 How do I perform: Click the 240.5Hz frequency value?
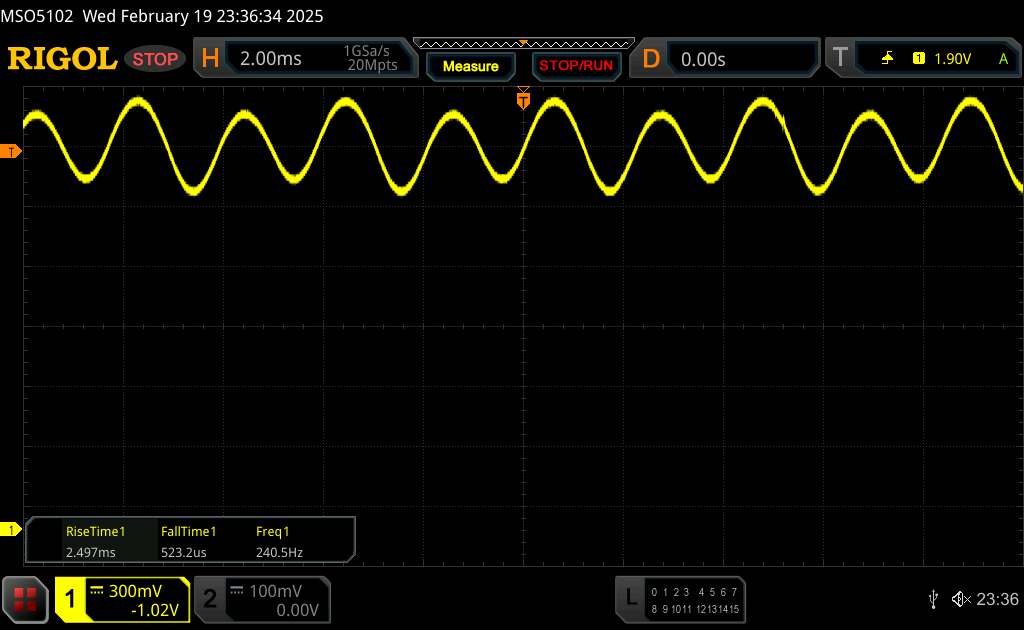pyautogui.click(x=279, y=552)
